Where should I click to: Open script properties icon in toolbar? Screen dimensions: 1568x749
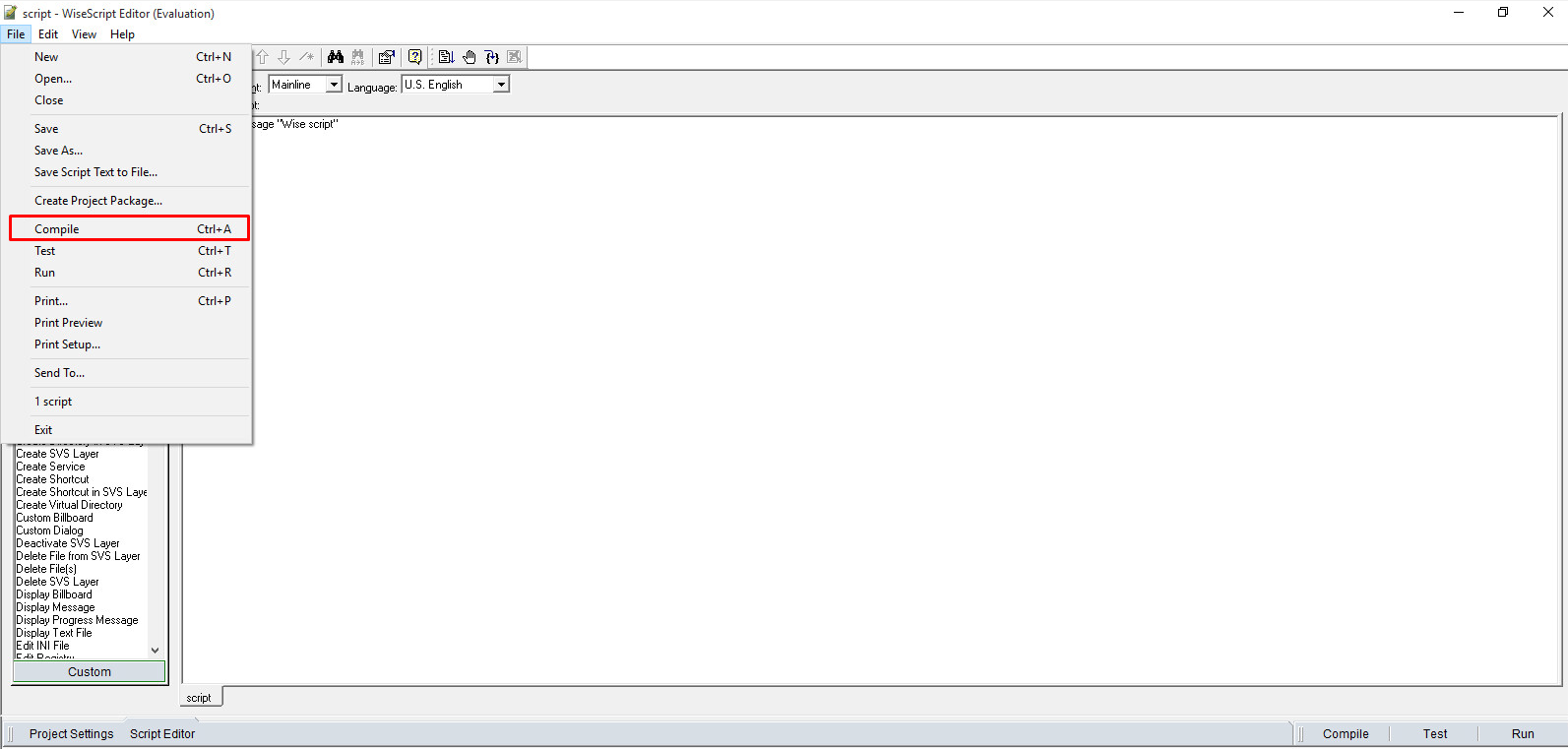click(387, 57)
